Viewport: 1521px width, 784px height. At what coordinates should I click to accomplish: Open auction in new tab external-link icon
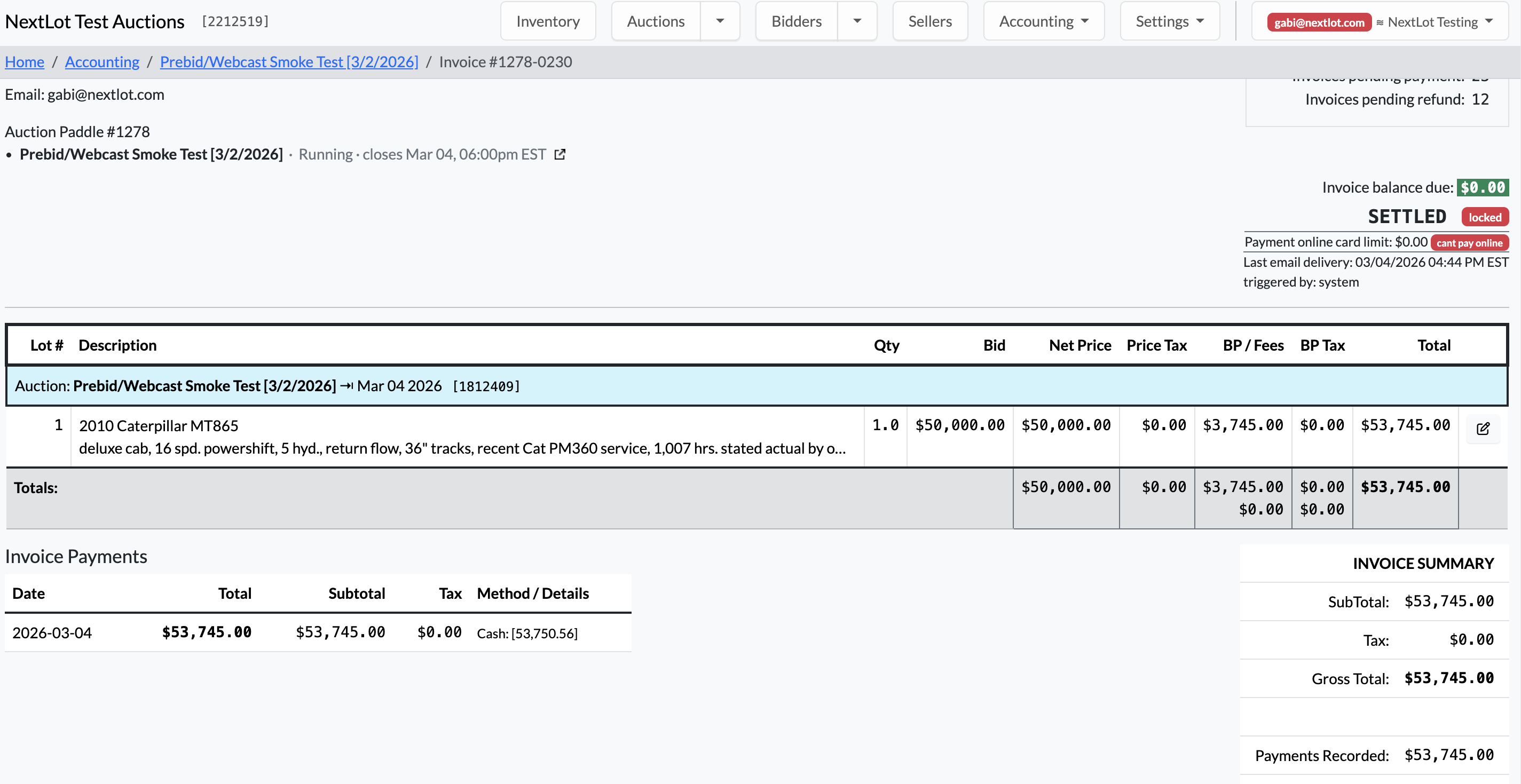(x=559, y=155)
